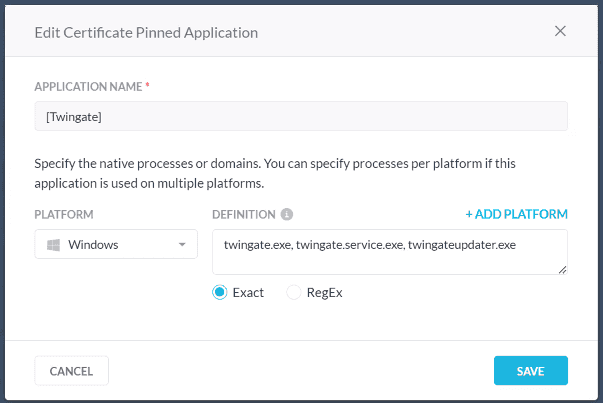
Task: Click the RegEx option label
Action: point(325,293)
